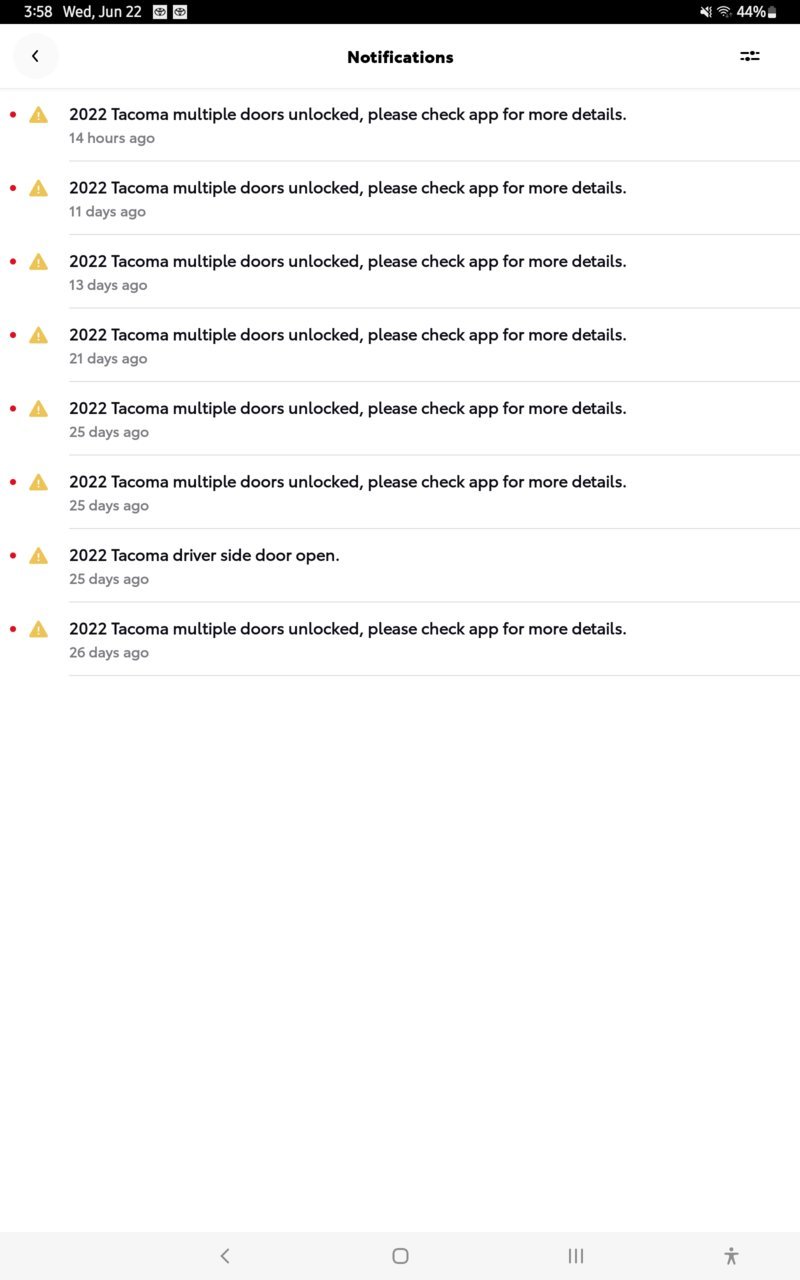Open the 26 days ago doors unlocked notification
The height and width of the screenshot is (1280, 800).
pyautogui.click(x=400, y=639)
